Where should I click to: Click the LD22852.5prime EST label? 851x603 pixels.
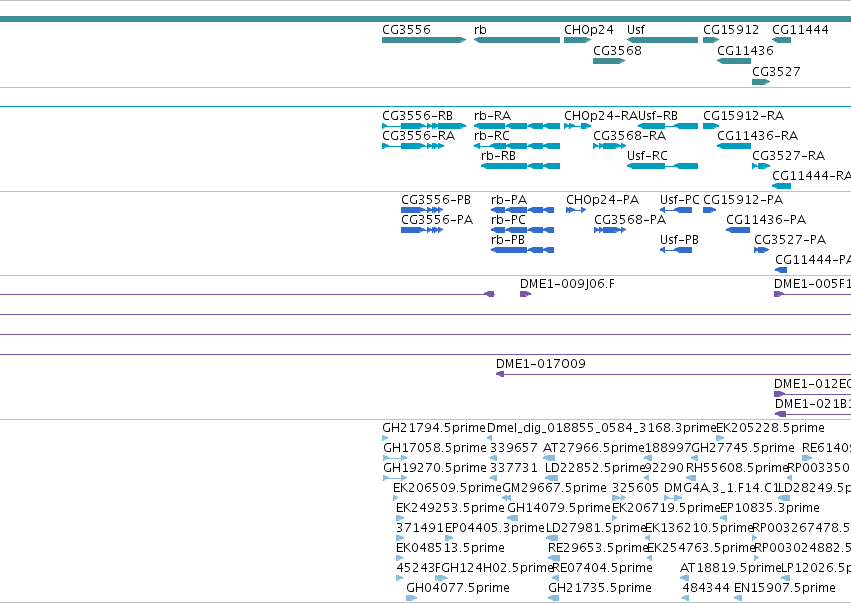[x=594, y=468]
